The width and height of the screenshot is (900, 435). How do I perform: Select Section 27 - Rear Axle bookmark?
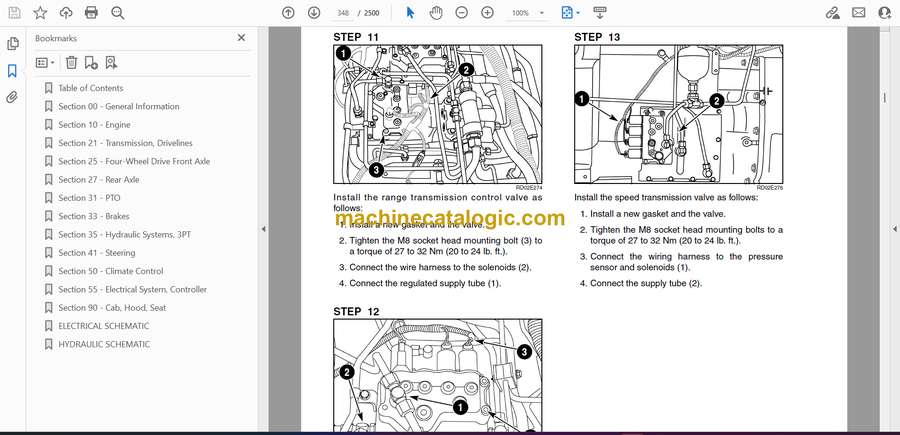(99, 180)
